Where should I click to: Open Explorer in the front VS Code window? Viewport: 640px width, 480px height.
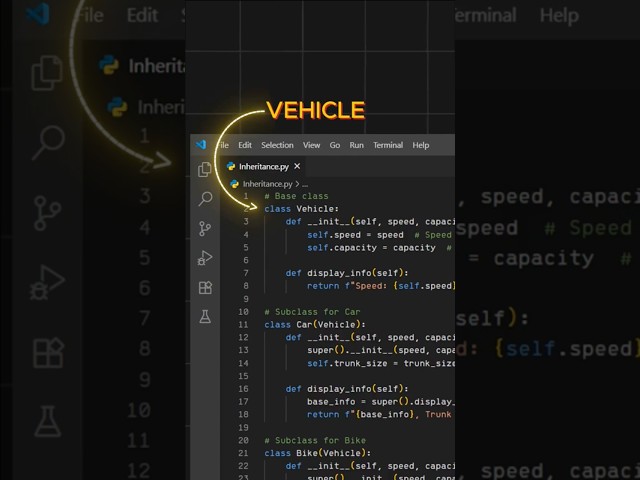204,169
